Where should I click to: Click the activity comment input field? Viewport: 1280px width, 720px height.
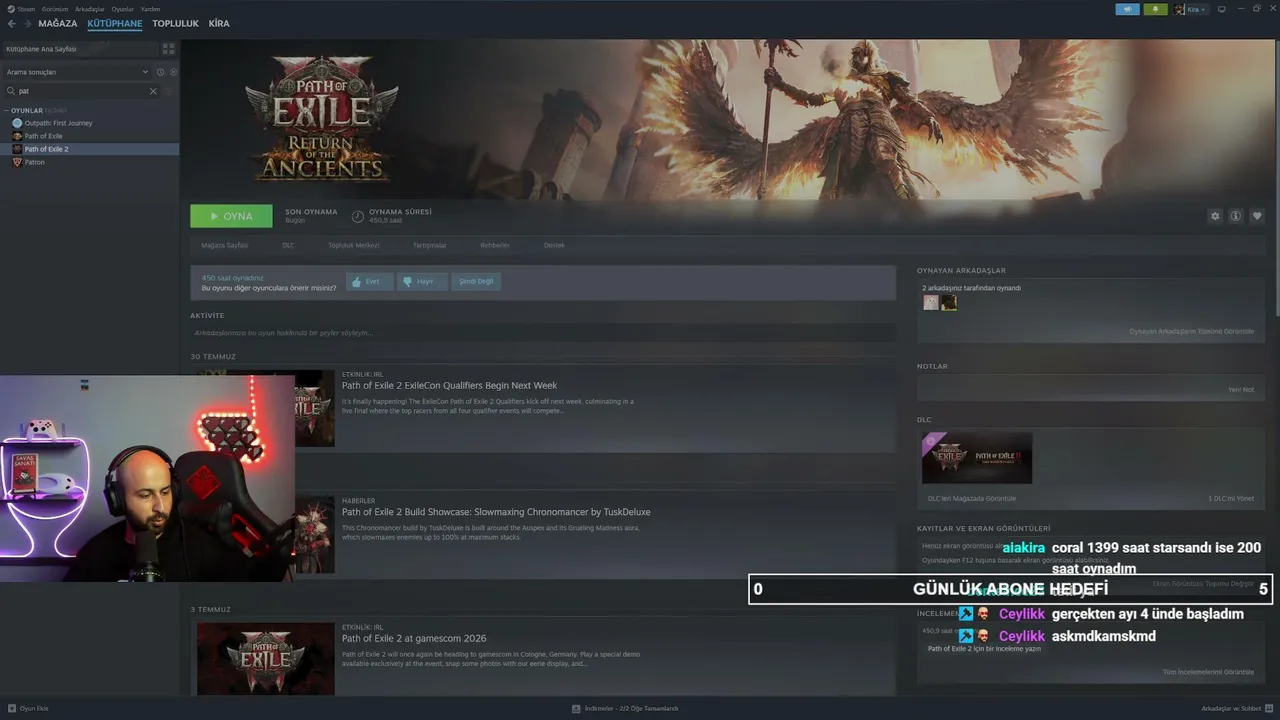[543, 333]
